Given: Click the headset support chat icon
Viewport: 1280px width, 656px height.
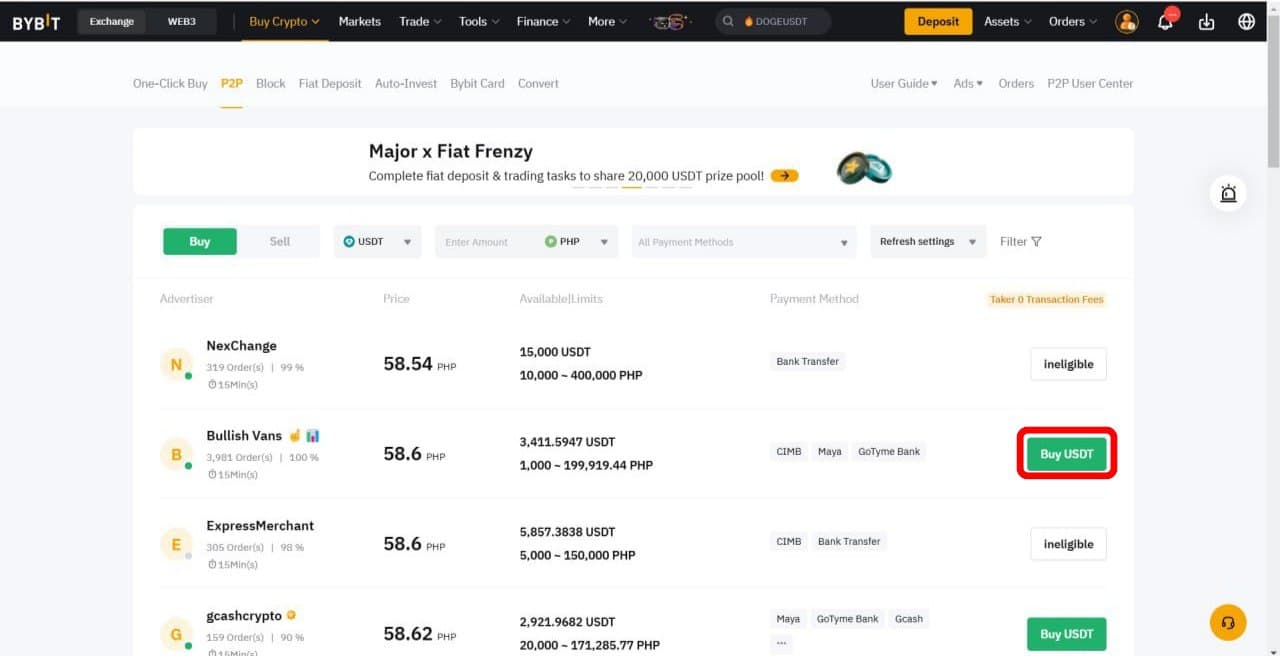Looking at the screenshot, I should [x=1228, y=622].
